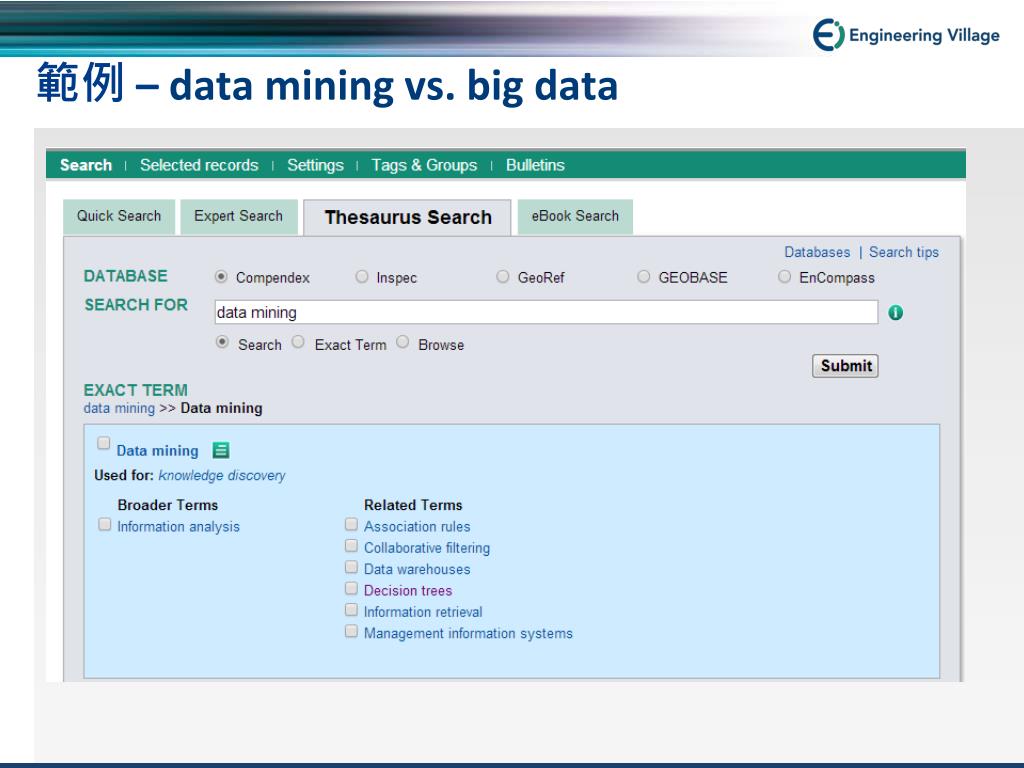Open the Association rules related term
Image resolution: width=1024 pixels, height=768 pixels.
[x=417, y=526]
